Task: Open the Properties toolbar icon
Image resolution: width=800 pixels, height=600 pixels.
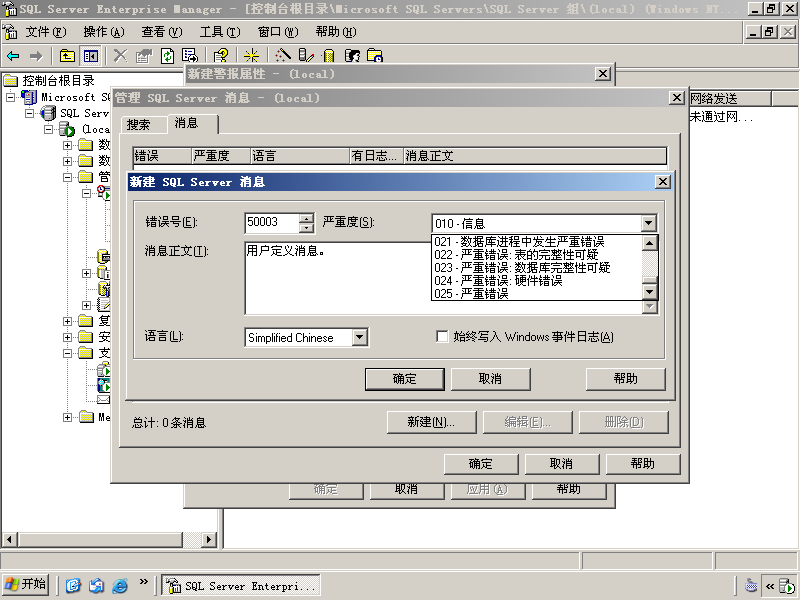Action: pos(144,56)
